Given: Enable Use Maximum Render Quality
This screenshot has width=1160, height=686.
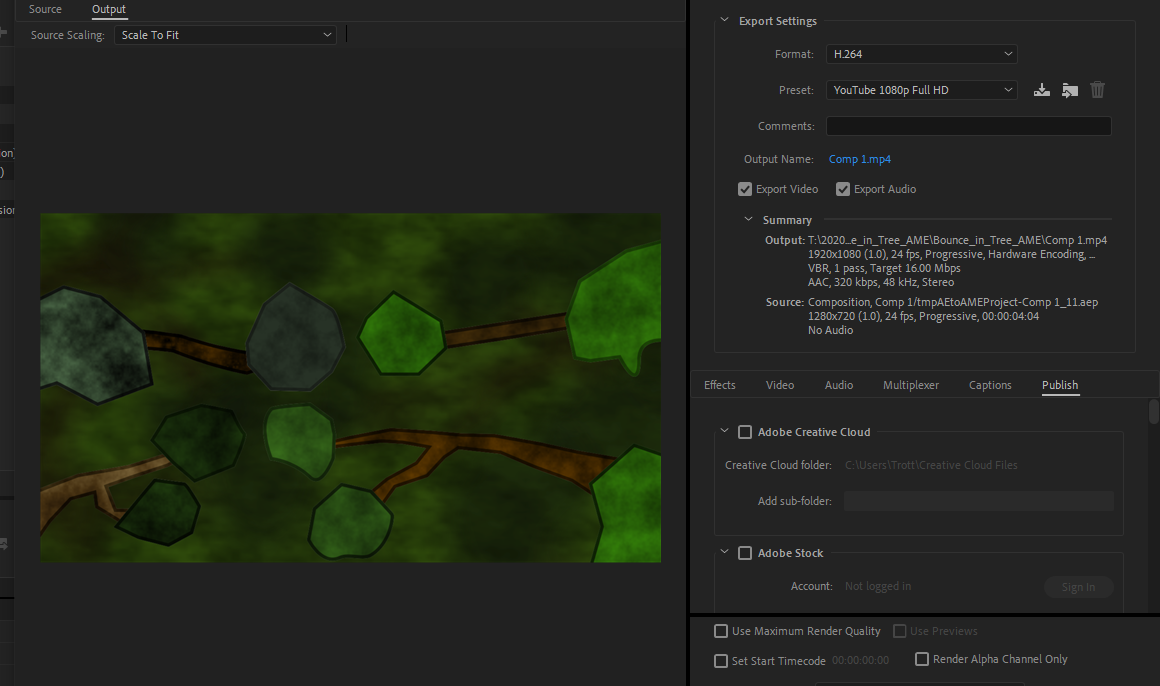Looking at the screenshot, I should tap(721, 631).
